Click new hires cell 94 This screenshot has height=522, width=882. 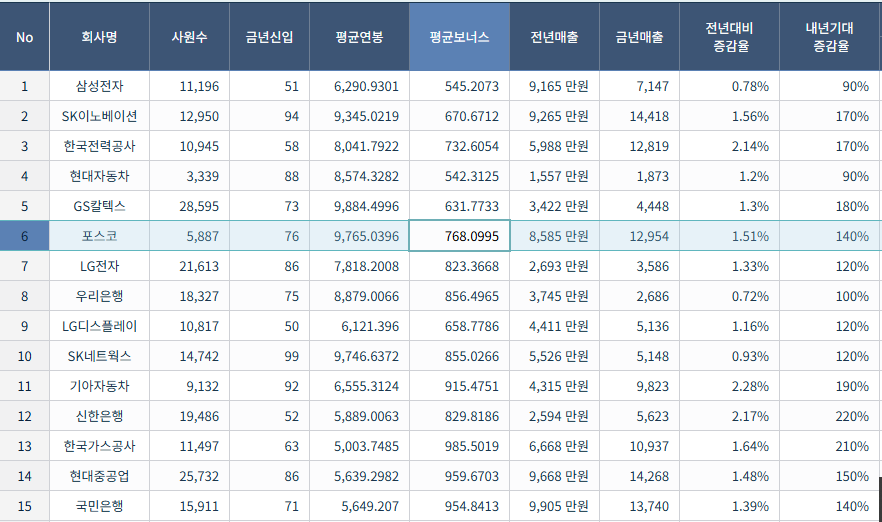269,116
